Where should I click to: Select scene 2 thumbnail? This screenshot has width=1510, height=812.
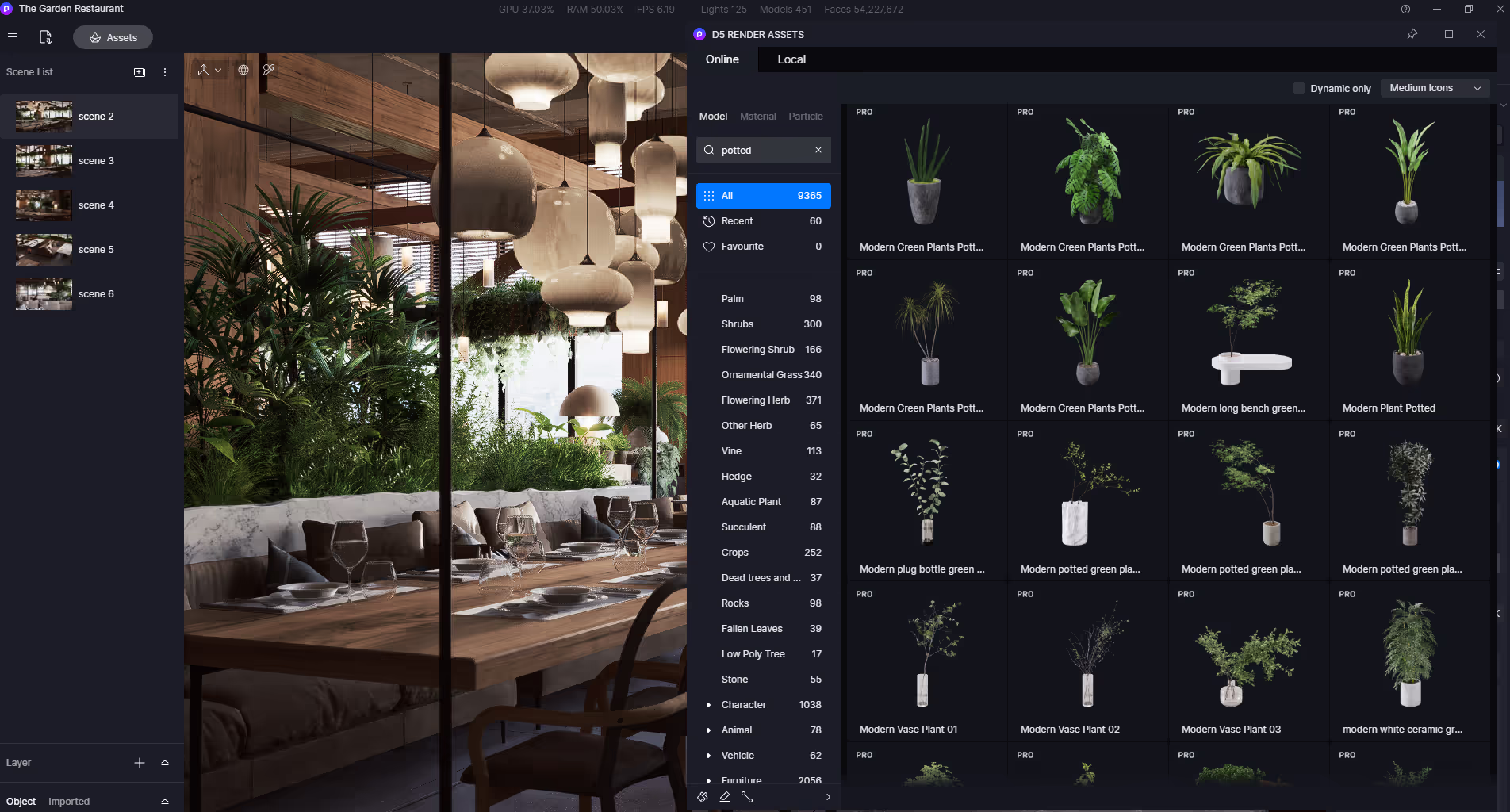coord(44,117)
